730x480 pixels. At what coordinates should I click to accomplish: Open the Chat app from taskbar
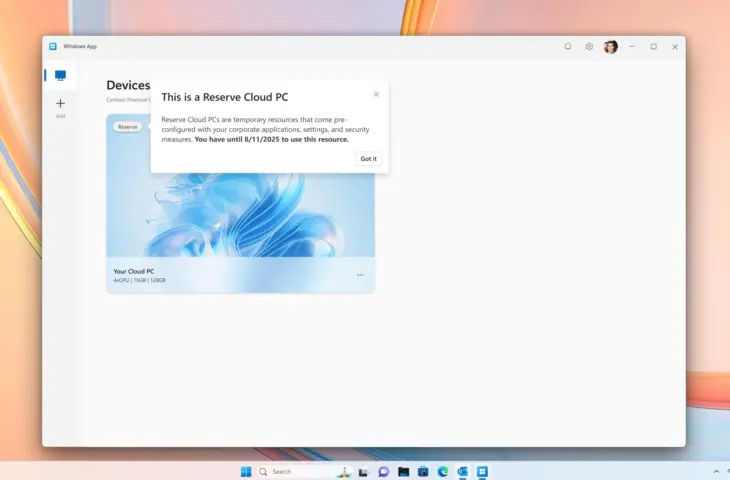point(384,472)
